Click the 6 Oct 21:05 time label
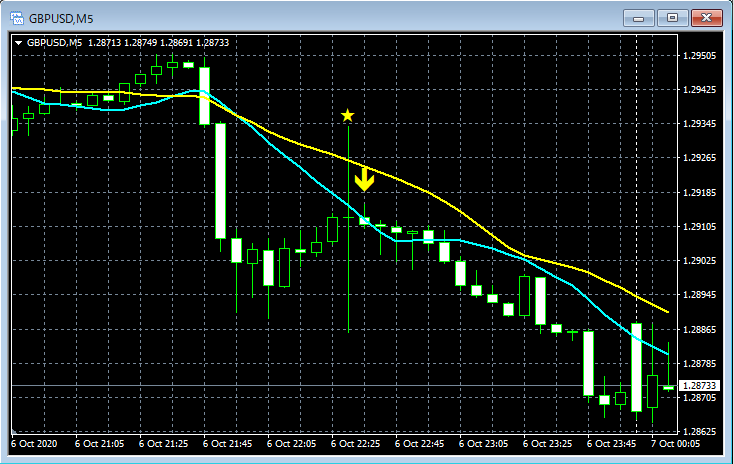This screenshot has height=464, width=734. click(99, 444)
